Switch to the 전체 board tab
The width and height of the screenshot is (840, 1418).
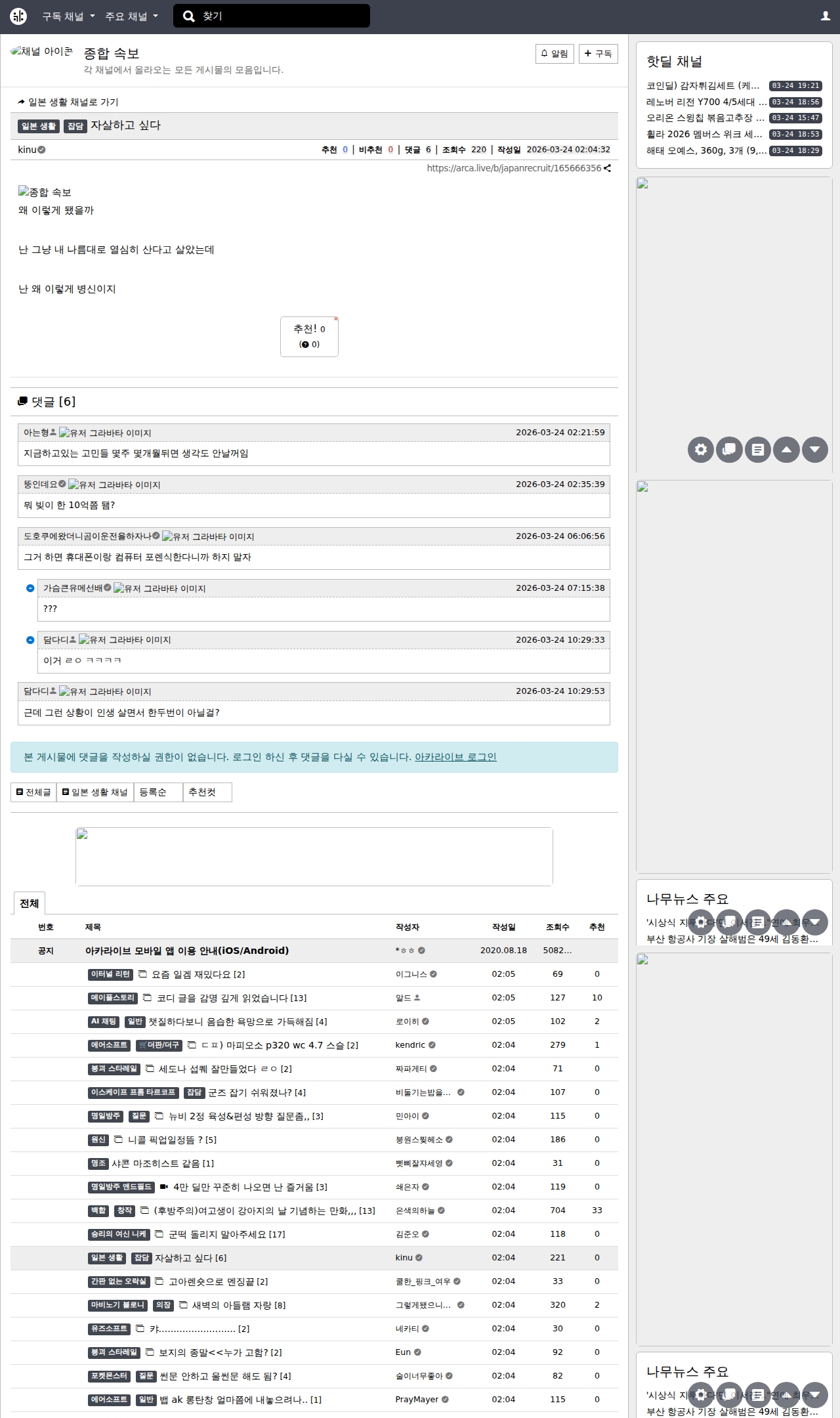29,903
